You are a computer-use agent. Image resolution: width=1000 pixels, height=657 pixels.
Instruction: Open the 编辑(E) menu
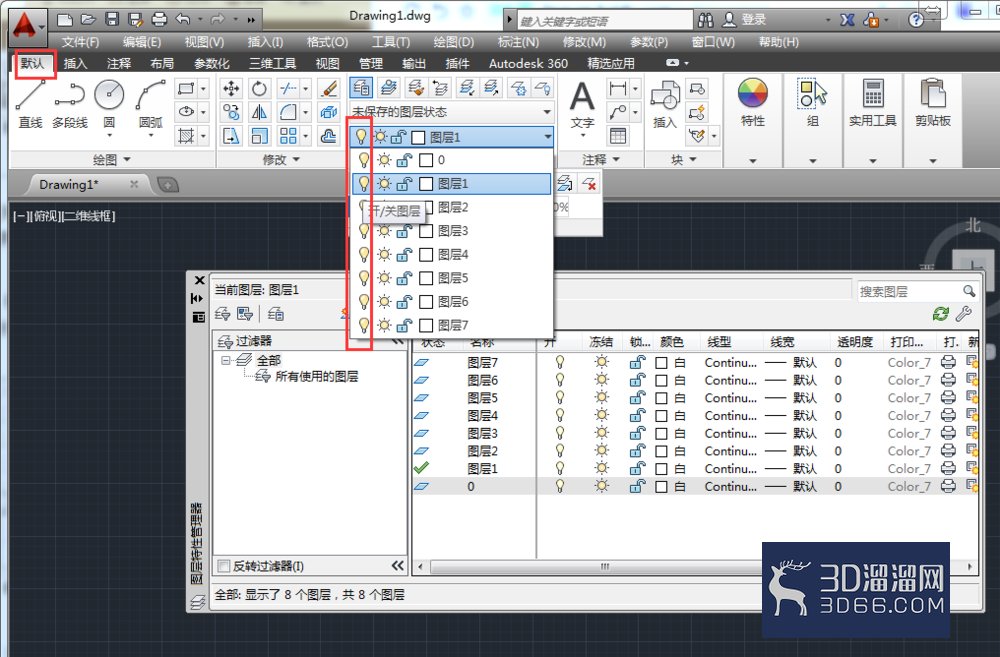(x=142, y=42)
